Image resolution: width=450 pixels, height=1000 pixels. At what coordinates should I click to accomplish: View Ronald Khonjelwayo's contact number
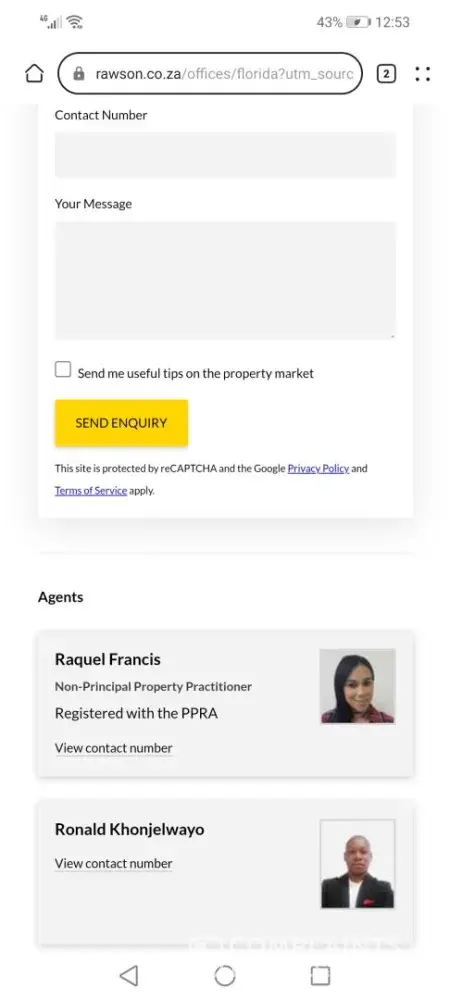(113, 863)
